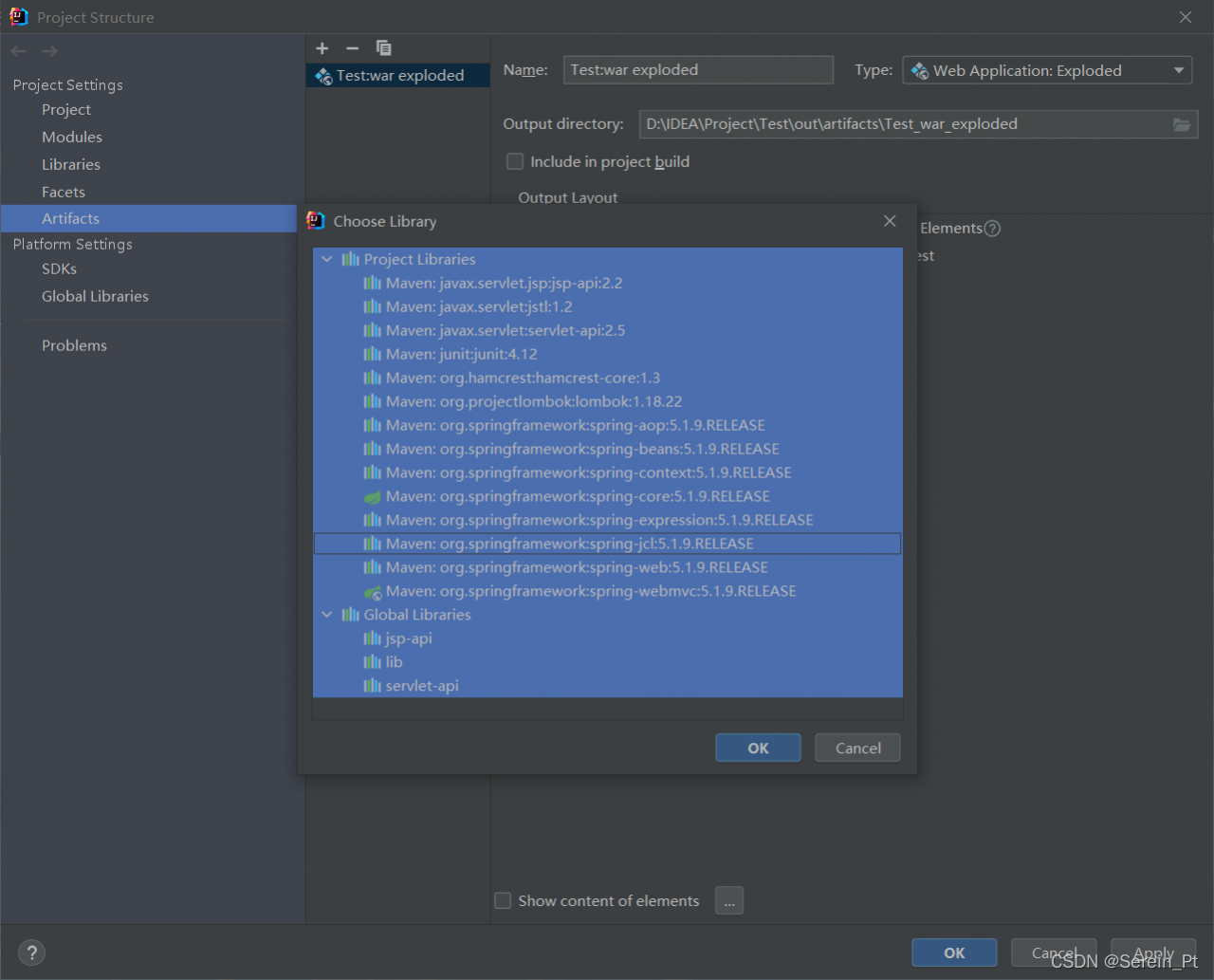Open the Libraries settings page
The image size is (1214, 980).
pos(71,165)
